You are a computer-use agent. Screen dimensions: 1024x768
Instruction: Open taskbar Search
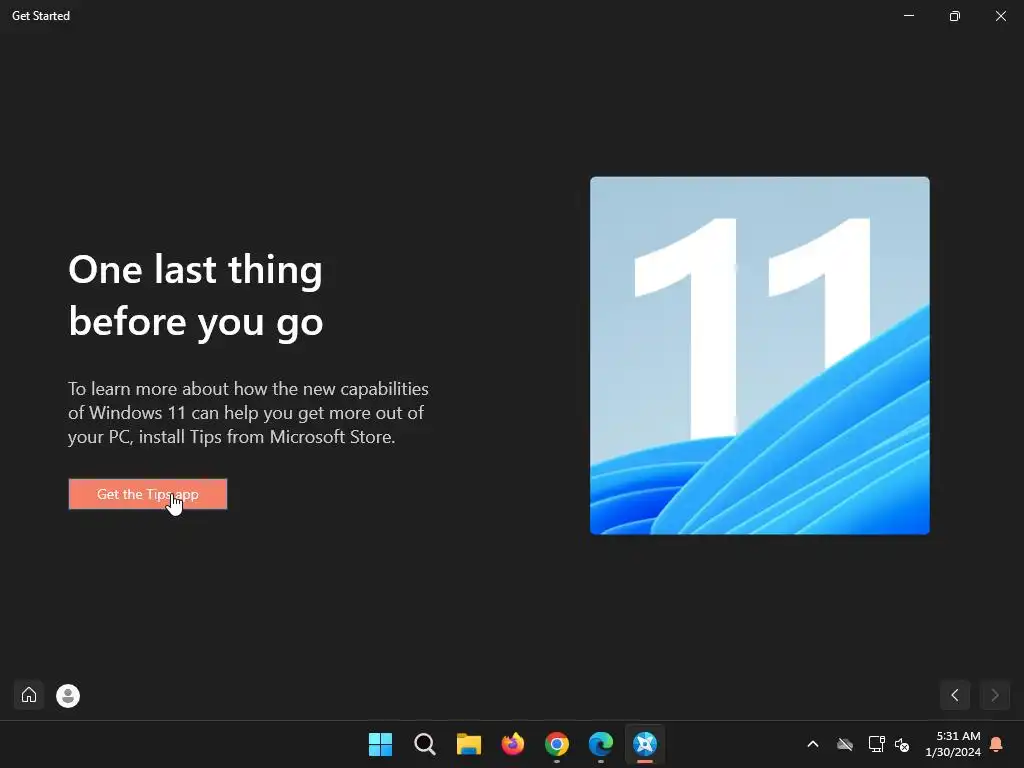point(424,744)
